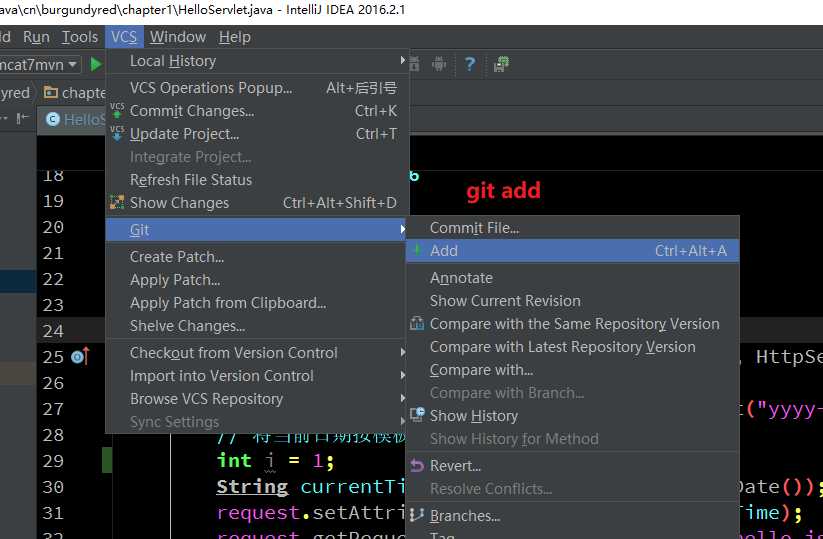The height and width of the screenshot is (539, 823).
Task: Choose Compare with Latest Repository Version
Action: (573, 347)
